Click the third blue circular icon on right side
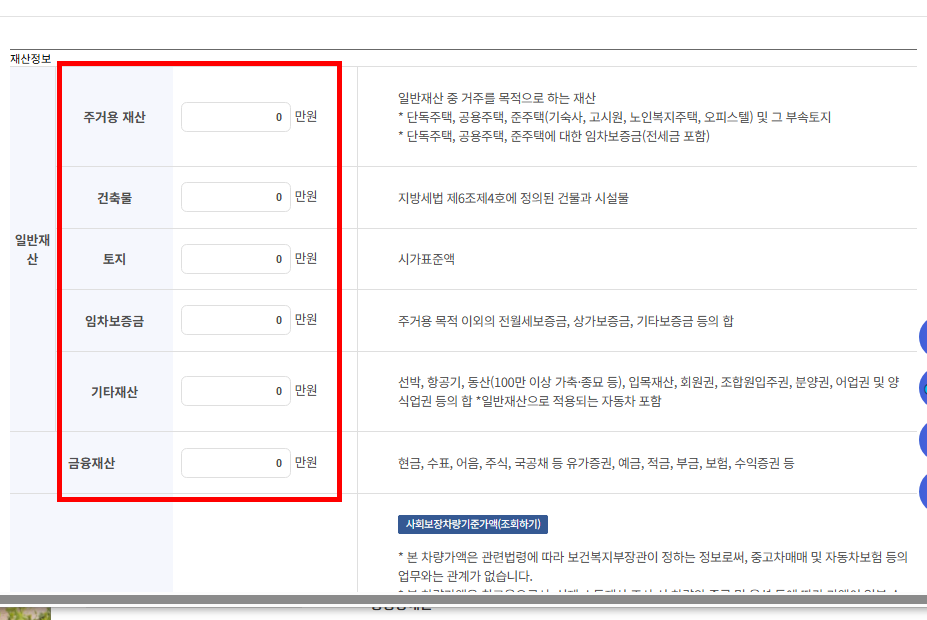The image size is (927, 620). 921,439
